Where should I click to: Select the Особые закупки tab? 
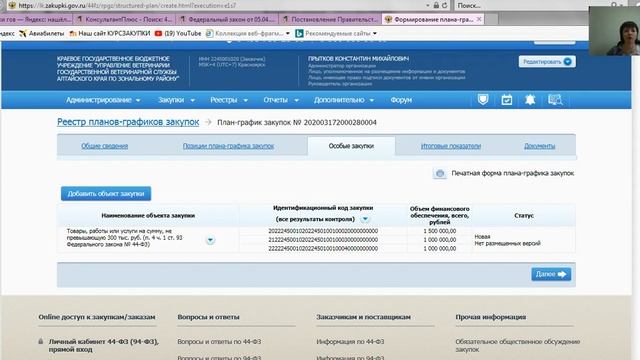click(x=351, y=146)
